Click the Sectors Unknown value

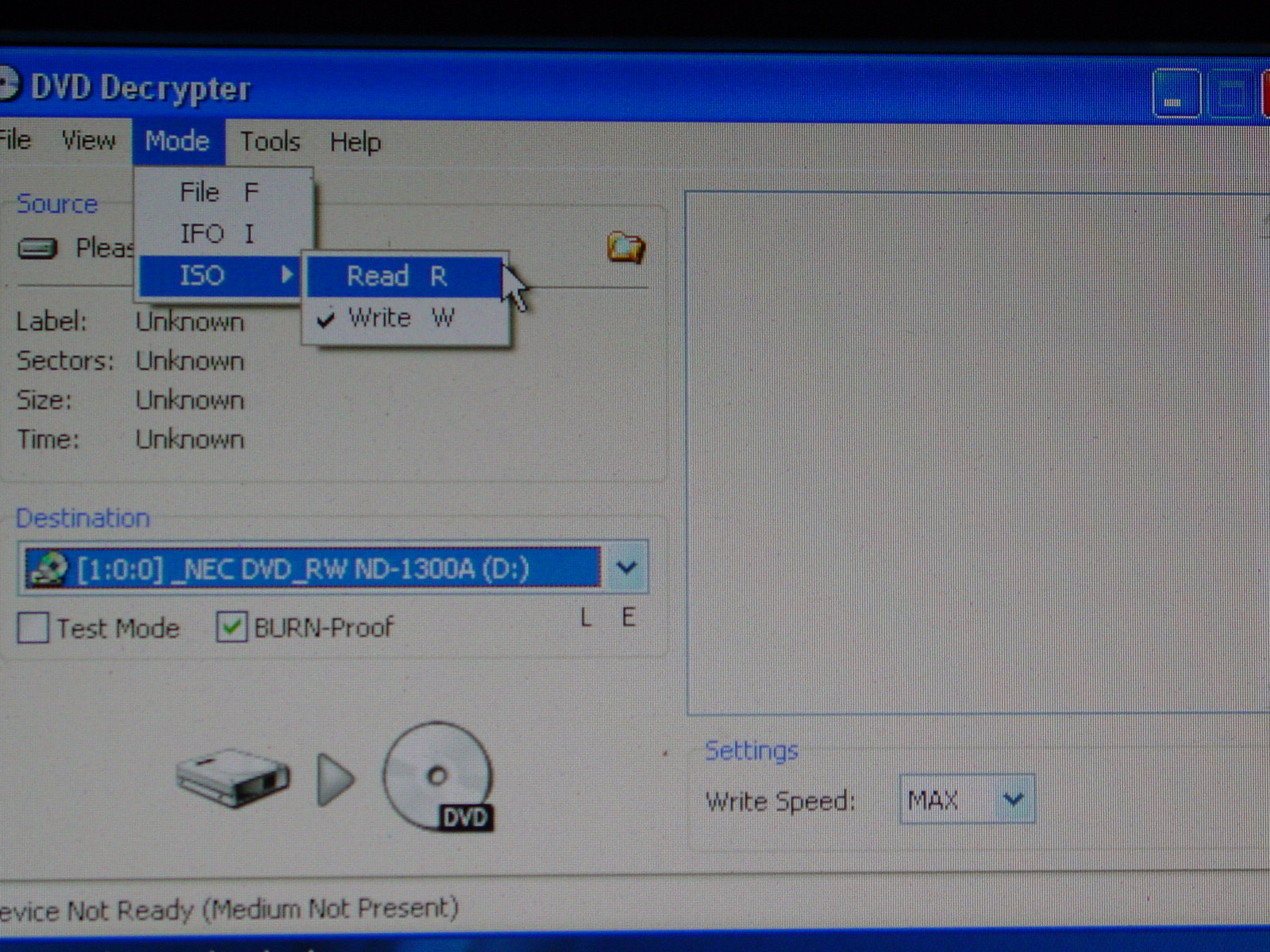190,361
